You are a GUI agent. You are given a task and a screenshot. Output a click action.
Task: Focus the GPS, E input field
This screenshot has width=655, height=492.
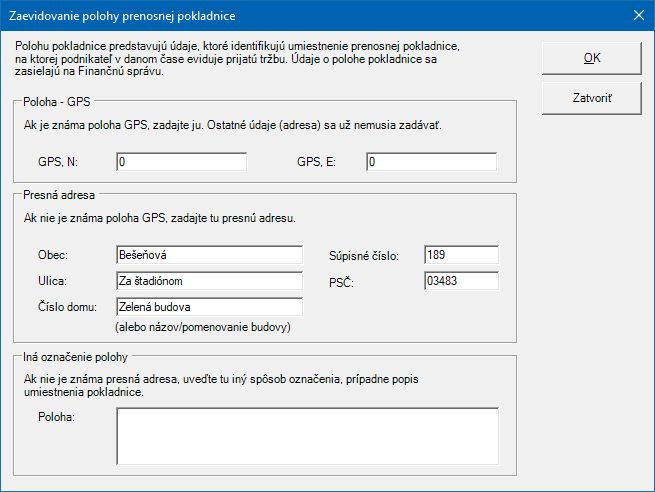point(431,162)
